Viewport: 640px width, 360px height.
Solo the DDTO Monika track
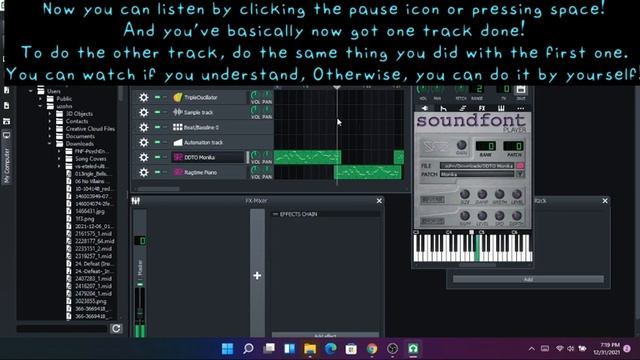tap(165, 157)
